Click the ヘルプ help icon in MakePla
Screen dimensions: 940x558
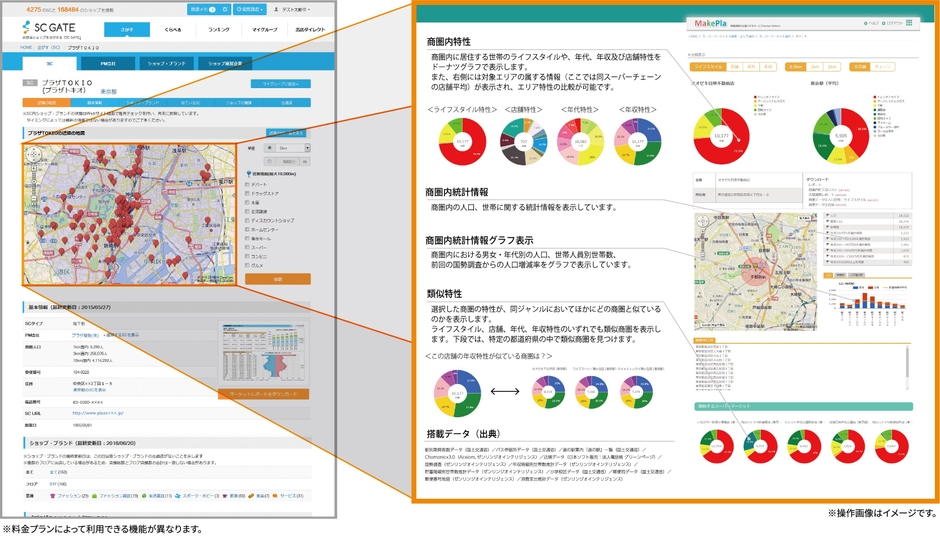point(867,22)
